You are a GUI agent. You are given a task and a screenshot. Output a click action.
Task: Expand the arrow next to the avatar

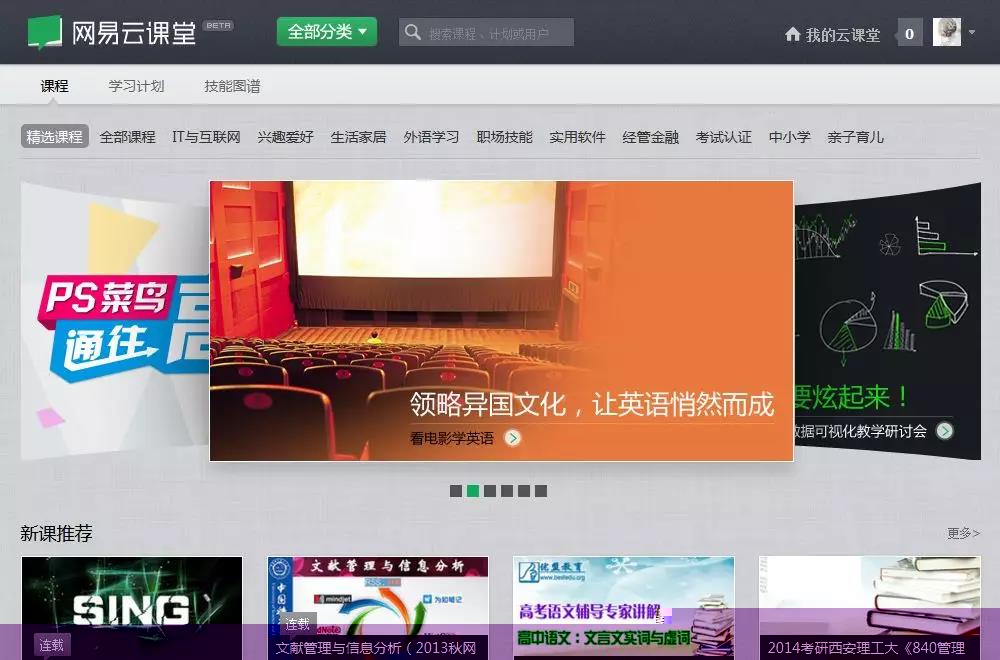point(972,32)
